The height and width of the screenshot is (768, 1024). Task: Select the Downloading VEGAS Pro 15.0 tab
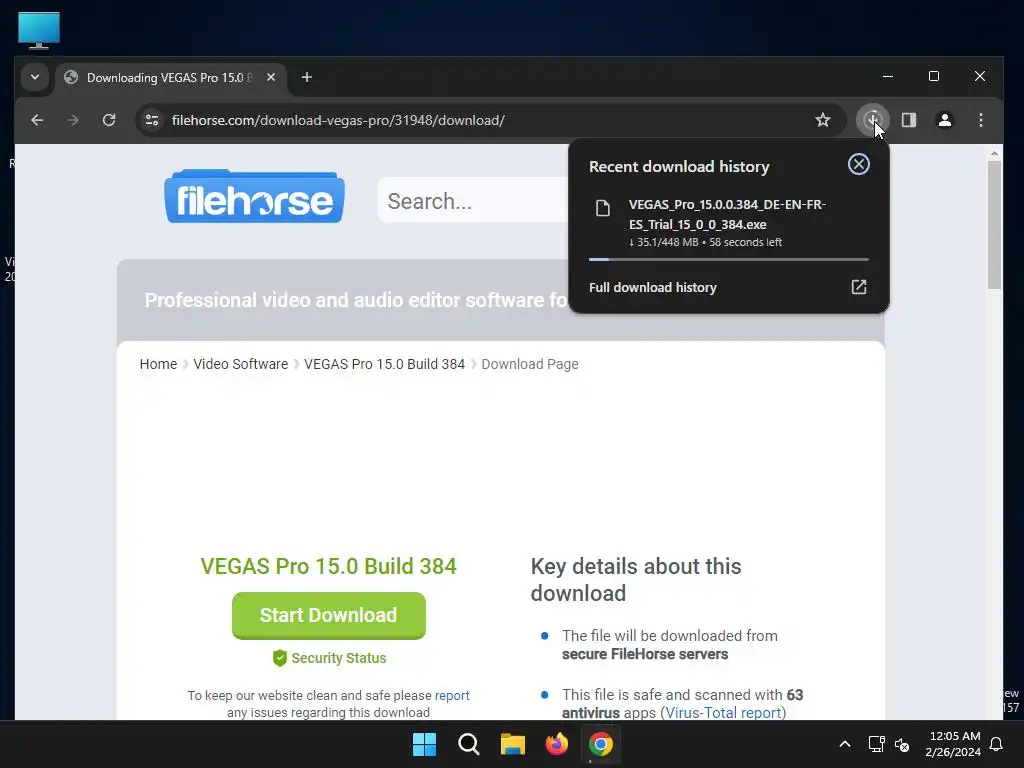point(170,78)
